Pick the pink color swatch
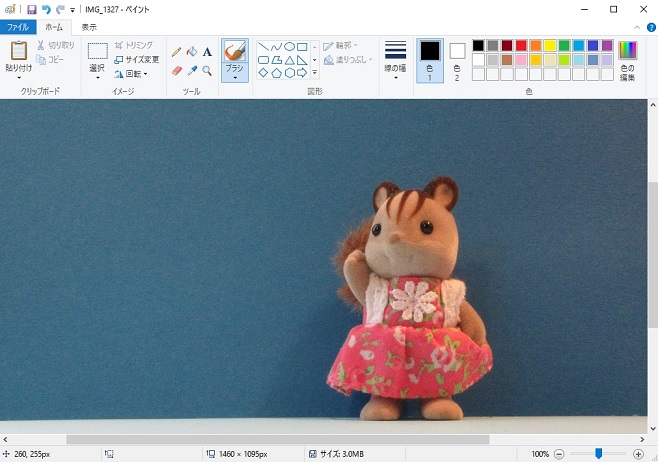This screenshot has height=462, width=658. 521,60
